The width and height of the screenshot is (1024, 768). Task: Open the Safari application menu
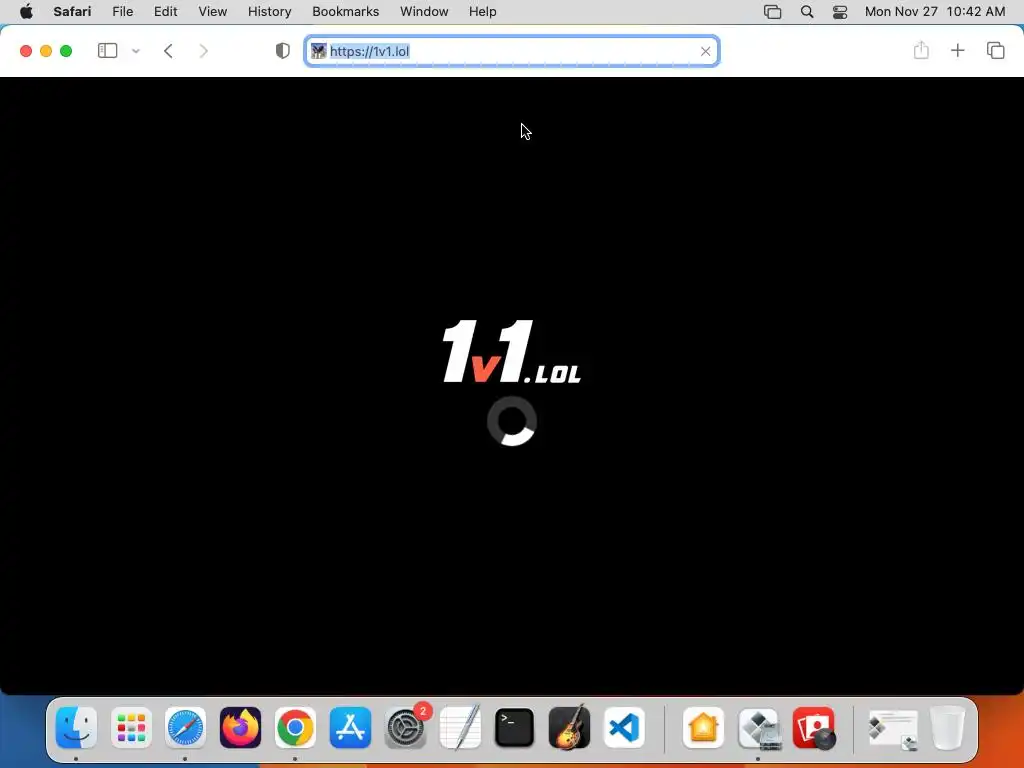(72, 12)
